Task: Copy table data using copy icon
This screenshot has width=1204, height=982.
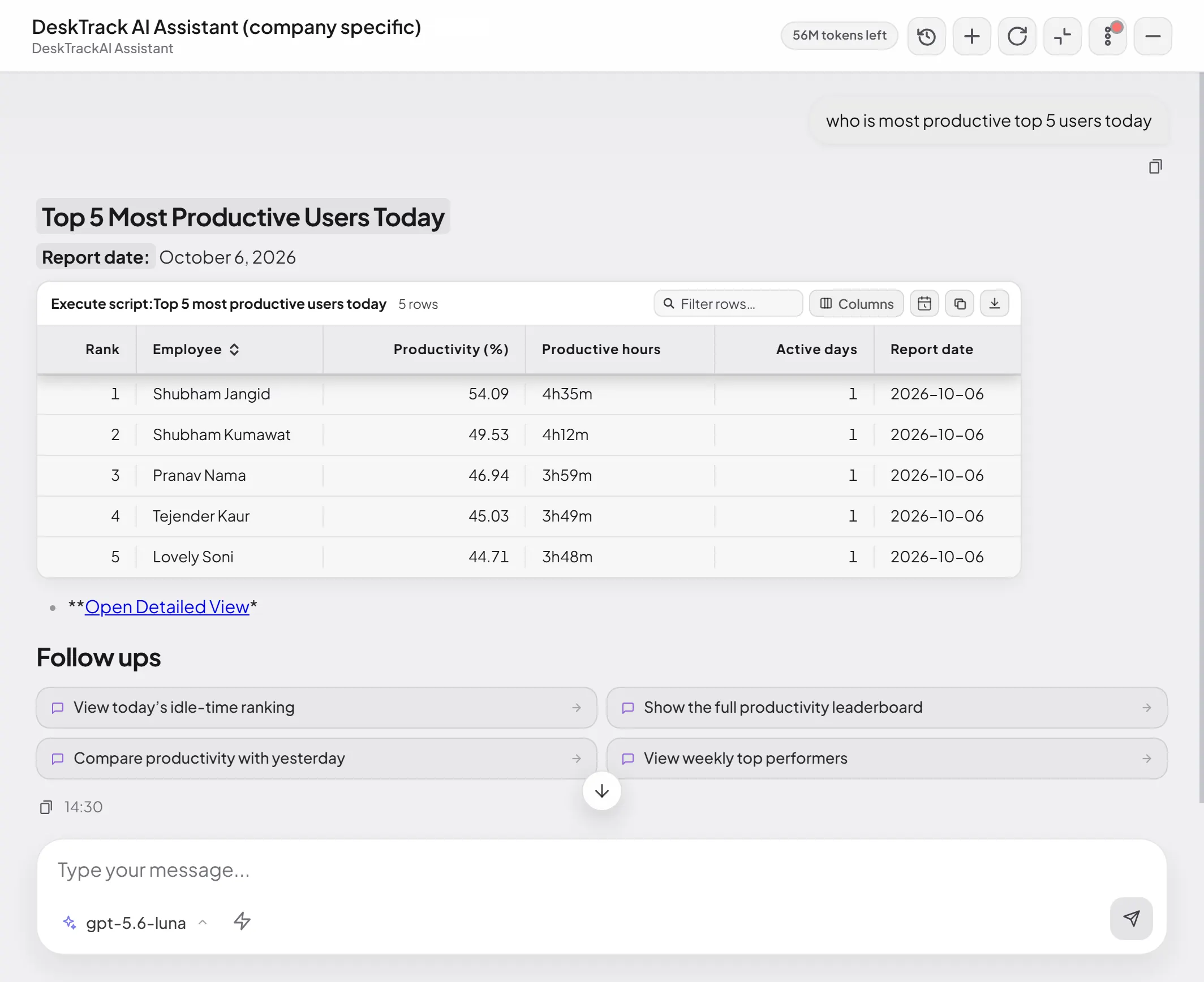Action: [960, 304]
